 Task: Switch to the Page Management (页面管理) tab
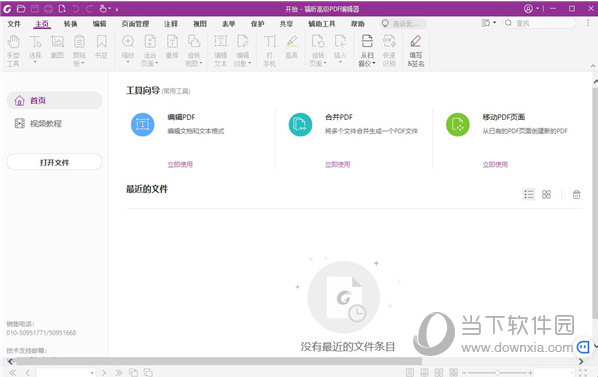pyautogui.click(x=135, y=24)
